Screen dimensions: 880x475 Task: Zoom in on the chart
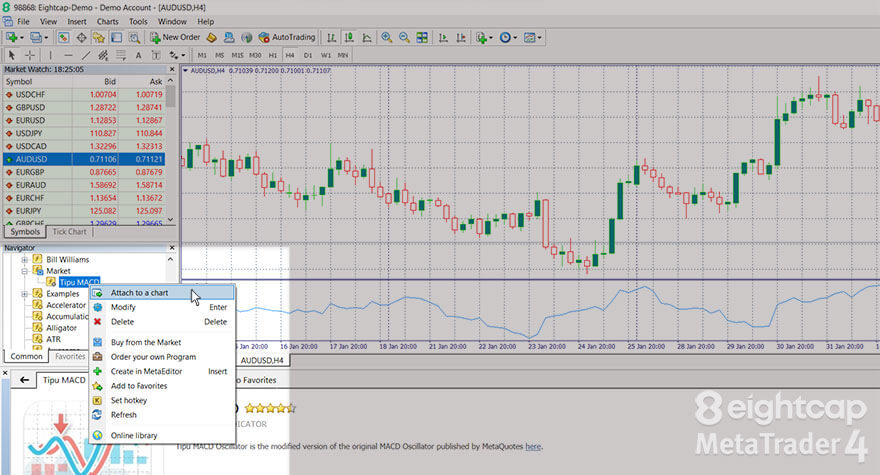click(x=387, y=38)
